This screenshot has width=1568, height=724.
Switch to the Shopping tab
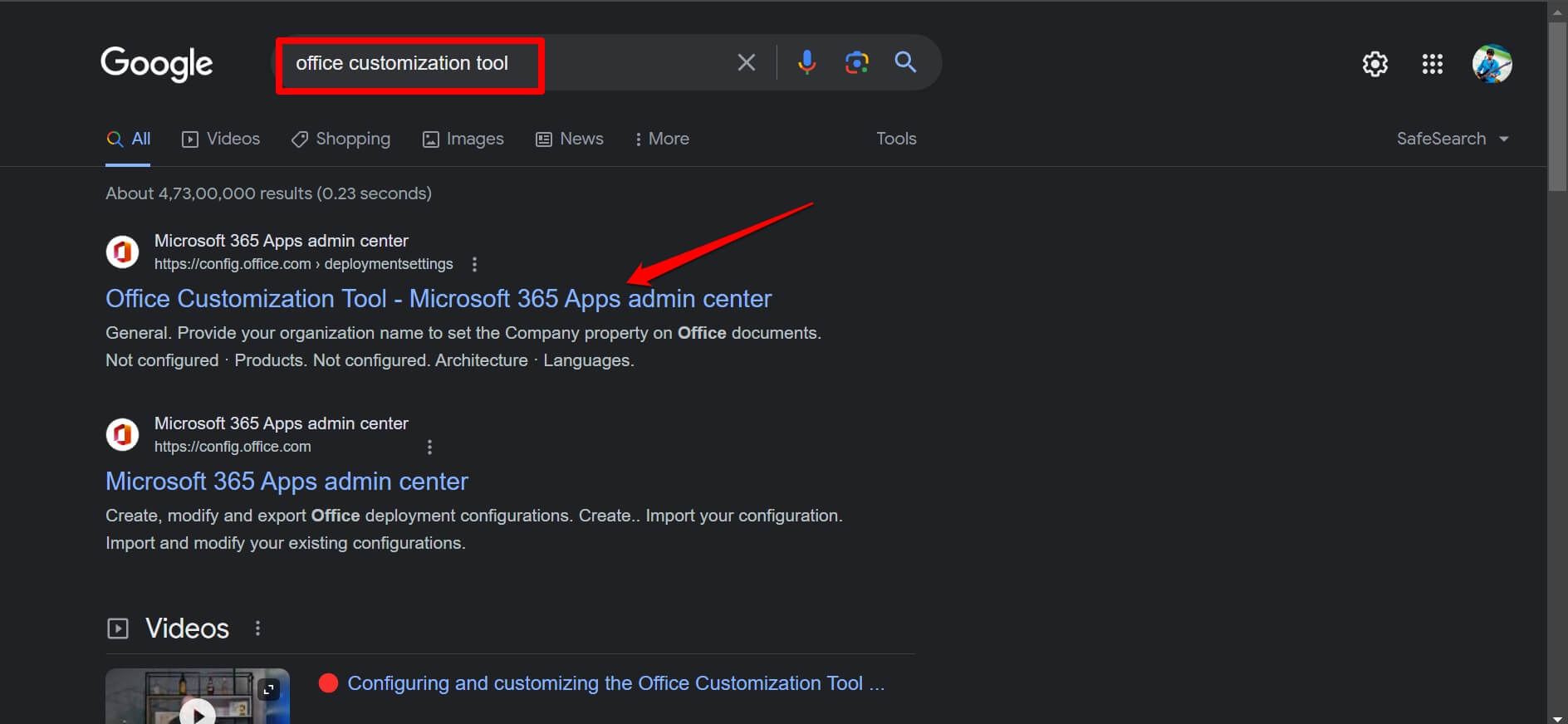point(341,139)
